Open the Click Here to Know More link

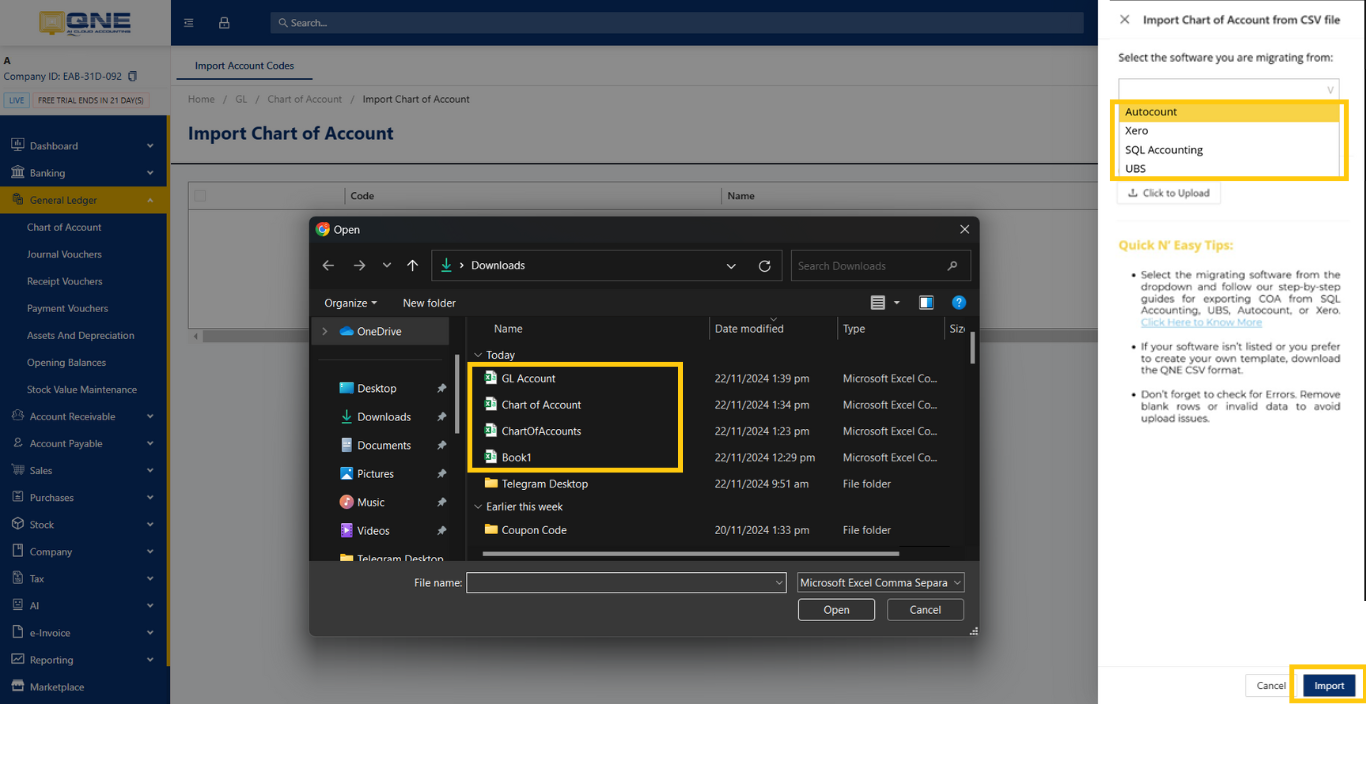point(1201,322)
